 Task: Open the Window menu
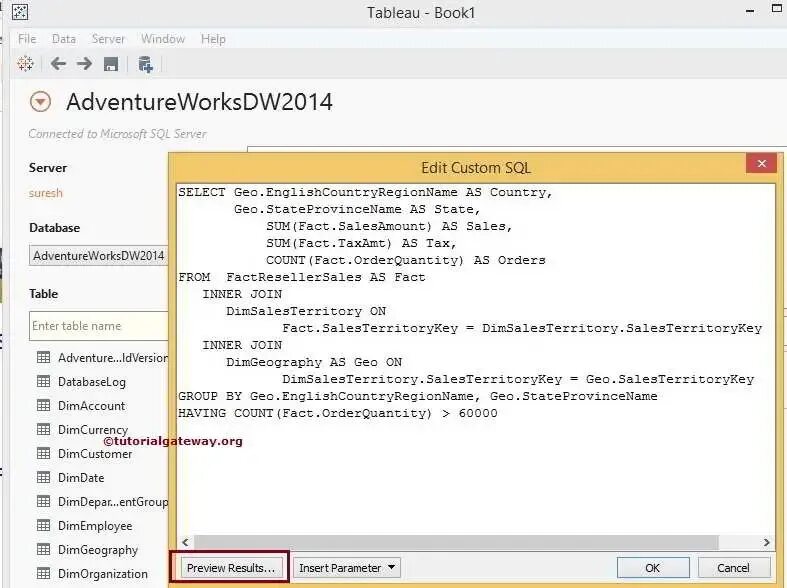coord(163,39)
